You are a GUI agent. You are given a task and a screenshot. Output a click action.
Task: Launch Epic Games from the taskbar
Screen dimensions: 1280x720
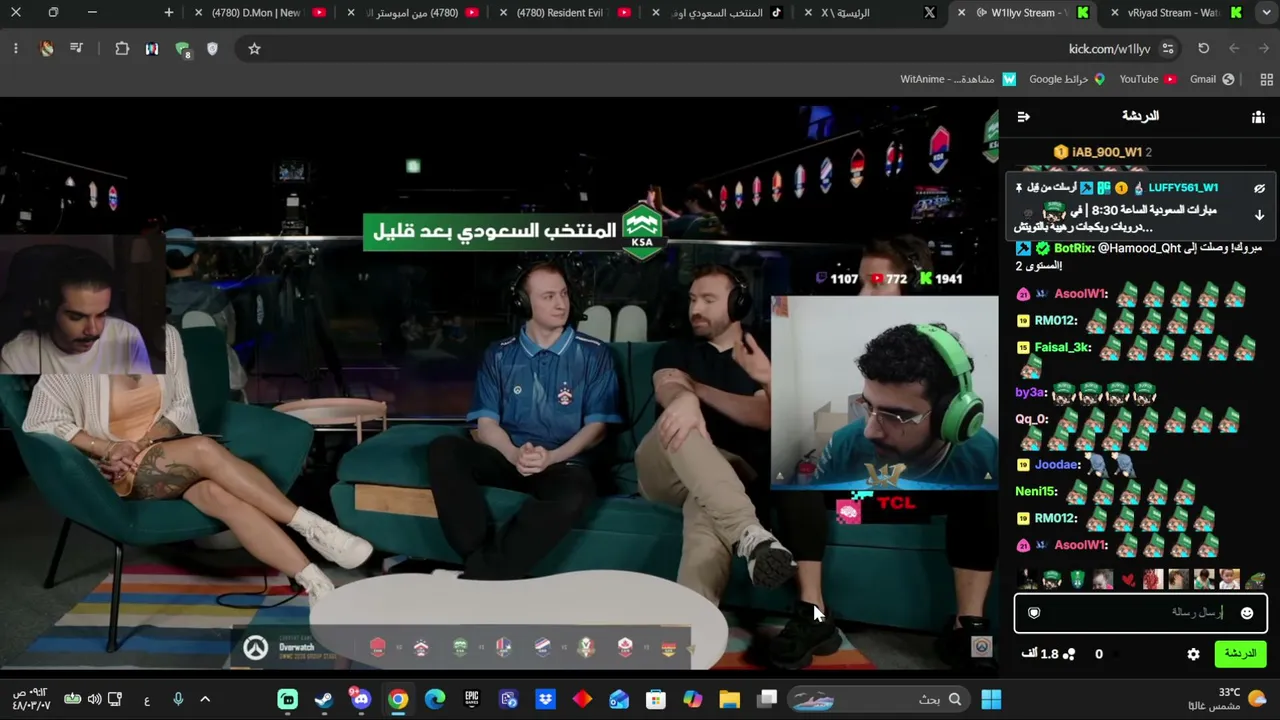point(471,699)
